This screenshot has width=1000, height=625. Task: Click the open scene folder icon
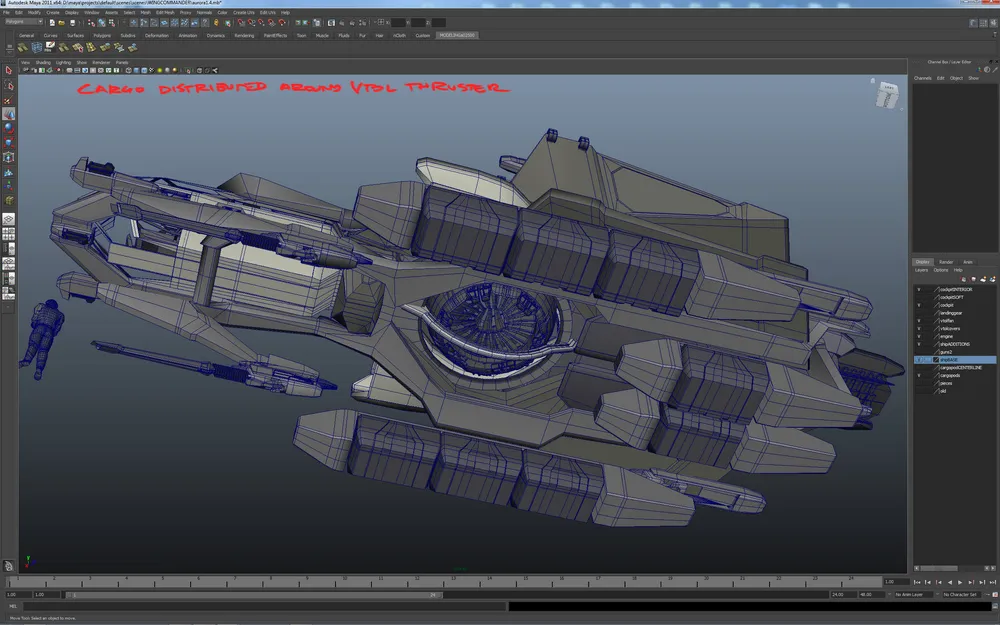[x=62, y=22]
